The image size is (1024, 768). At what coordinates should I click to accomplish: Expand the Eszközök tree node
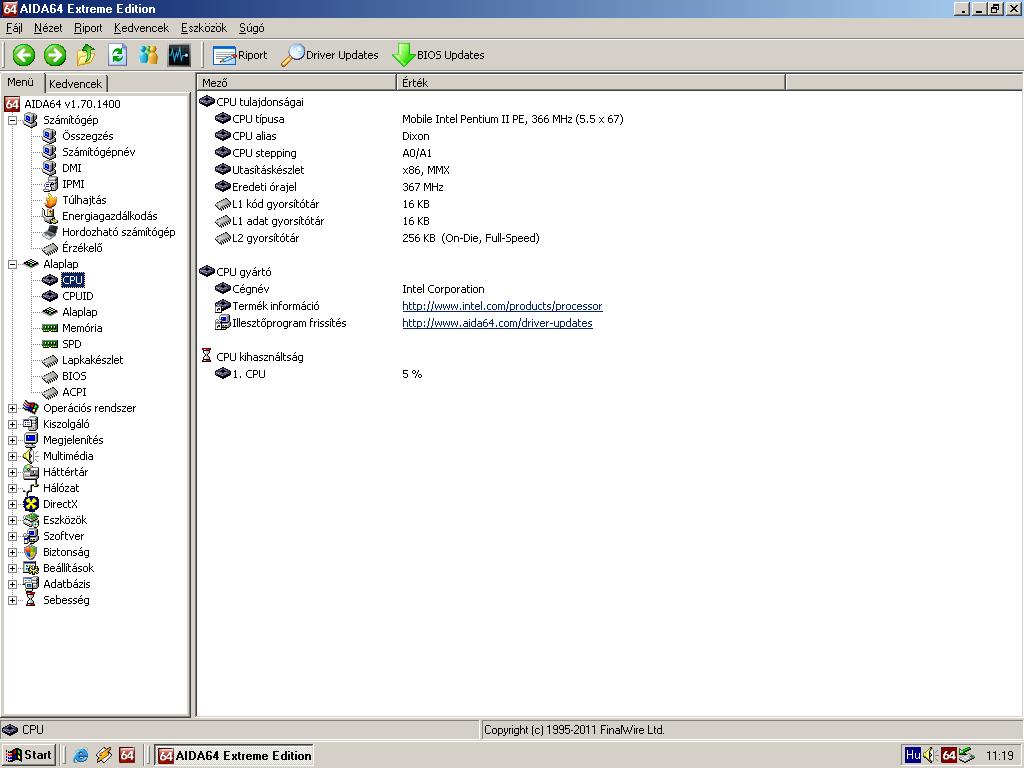[12, 520]
